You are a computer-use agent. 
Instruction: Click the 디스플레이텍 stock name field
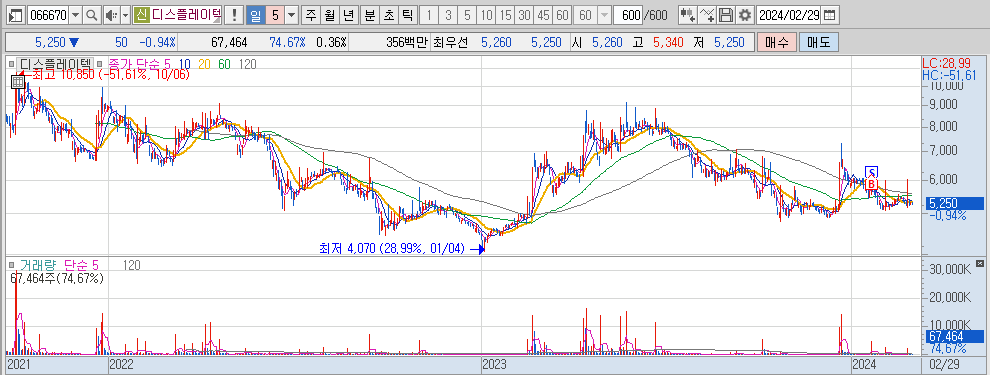coord(187,15)
